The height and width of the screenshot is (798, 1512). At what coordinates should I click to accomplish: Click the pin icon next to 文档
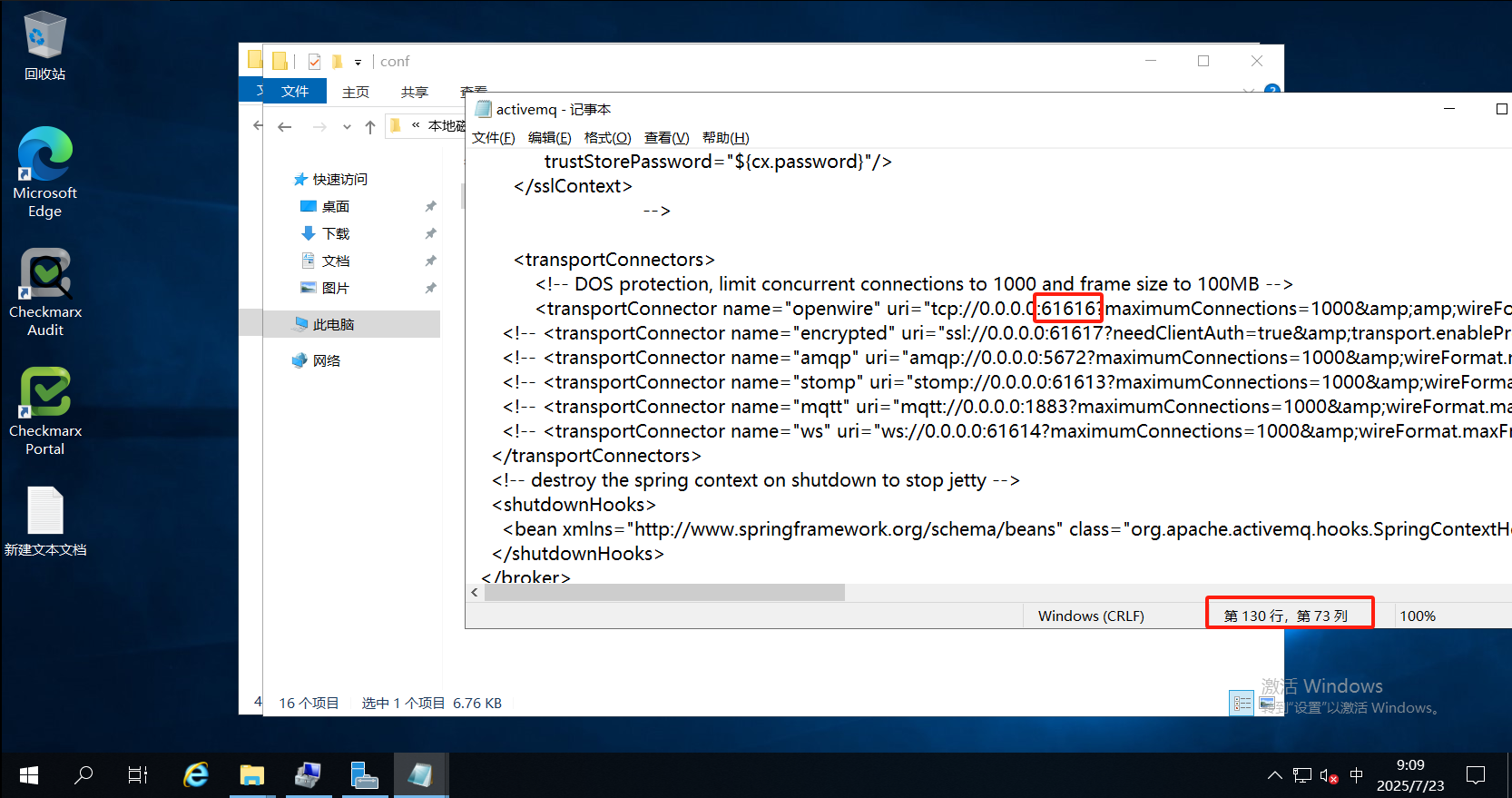coord(430,261)
